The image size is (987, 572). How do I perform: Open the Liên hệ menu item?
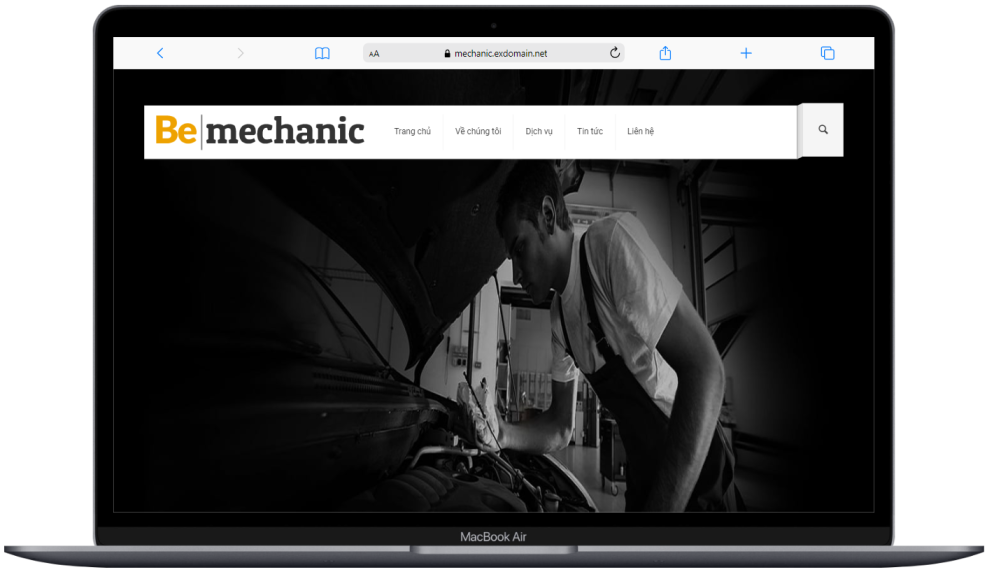point(640,131)
